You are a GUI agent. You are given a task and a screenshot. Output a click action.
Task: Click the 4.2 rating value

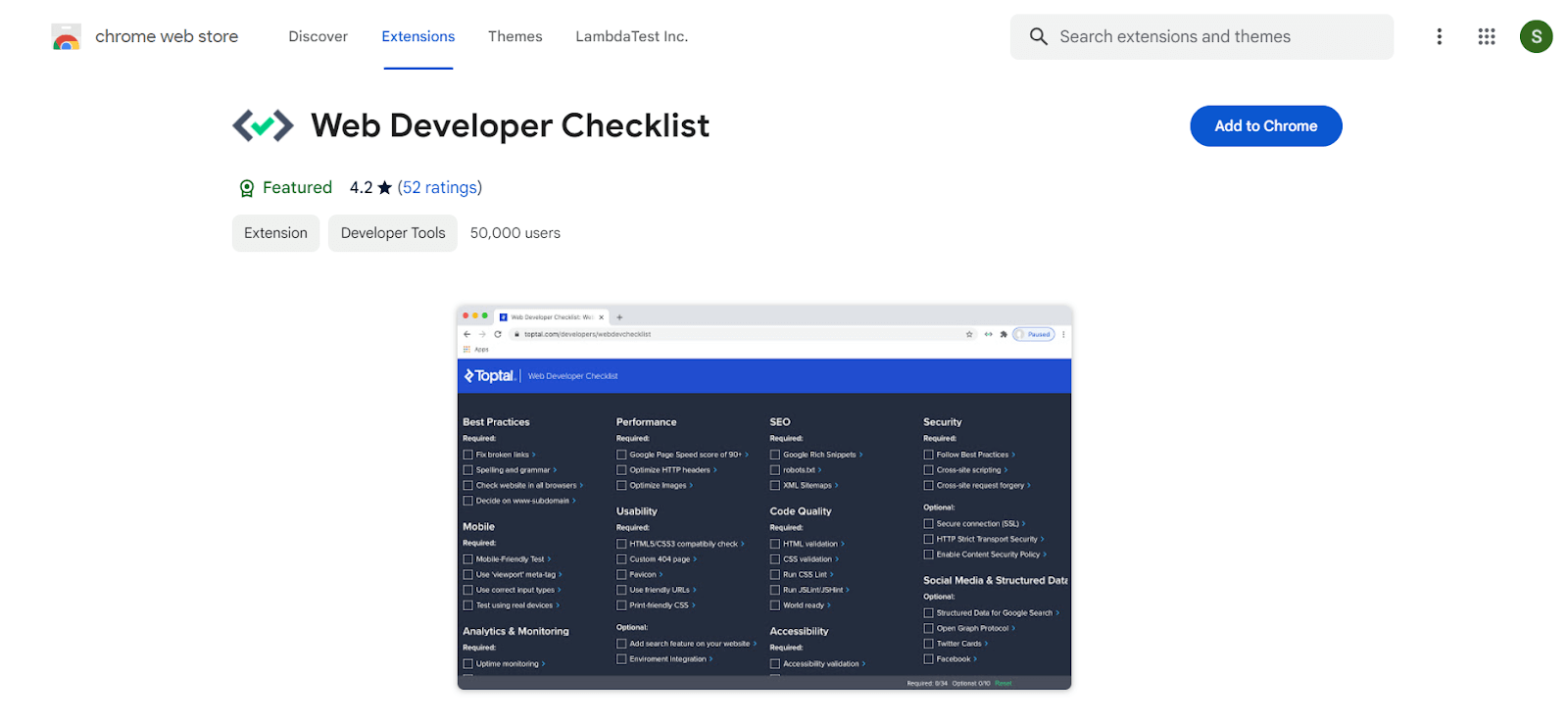361,187
